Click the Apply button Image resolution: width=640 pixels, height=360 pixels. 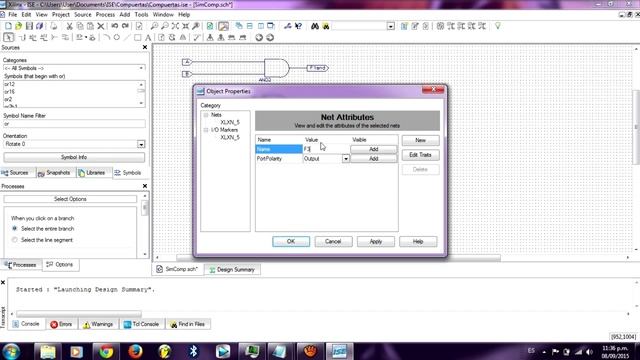point(376,242)
